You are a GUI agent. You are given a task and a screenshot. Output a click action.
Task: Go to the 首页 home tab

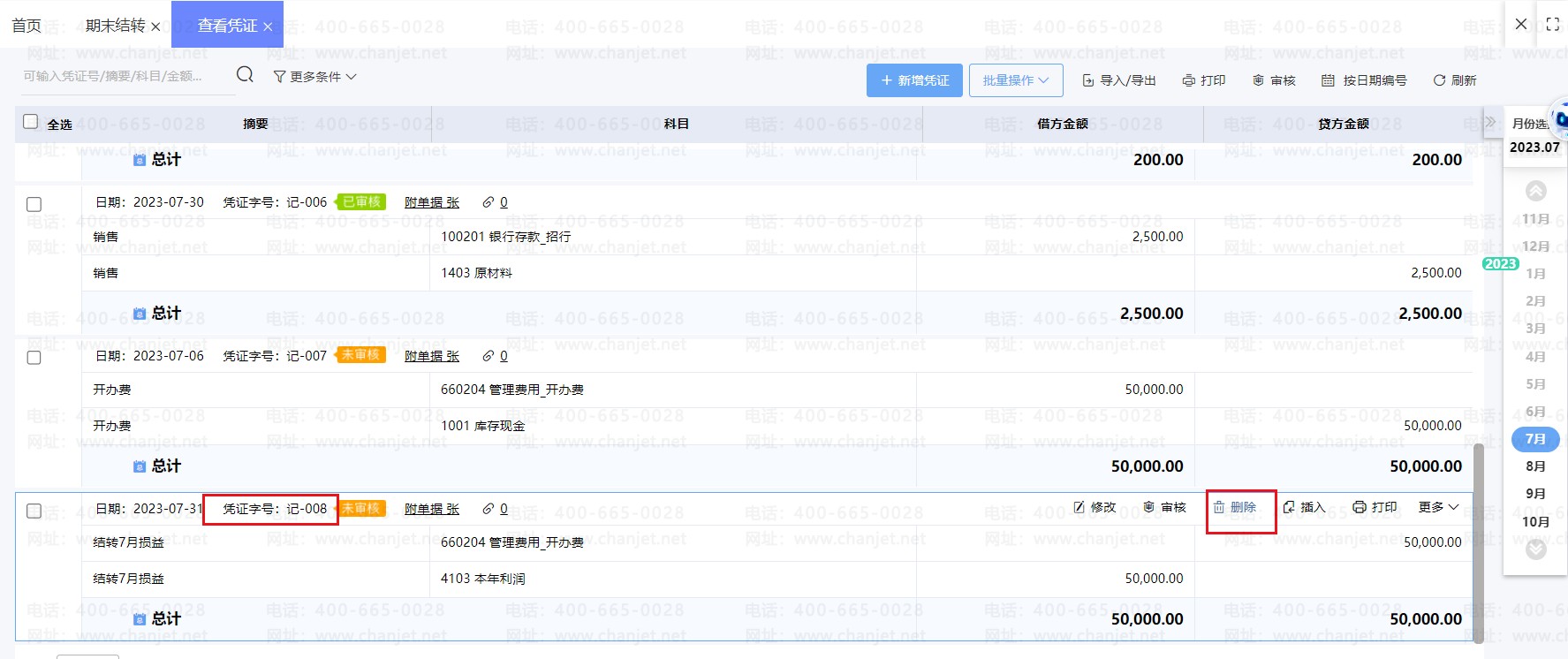point(27,26)
